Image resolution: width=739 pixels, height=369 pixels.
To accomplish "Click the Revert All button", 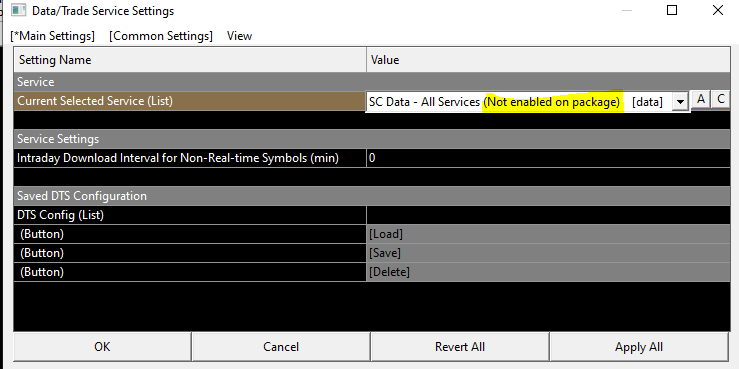I will click(x=460, y=347).
